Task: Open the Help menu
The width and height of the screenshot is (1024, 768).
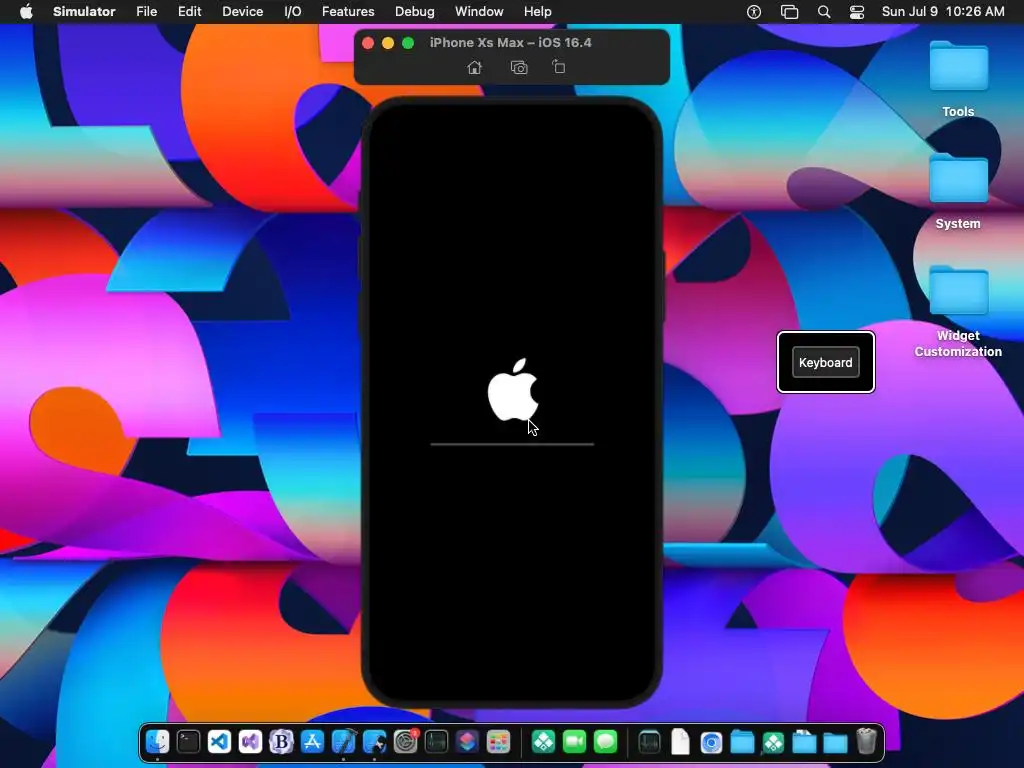Action: click(x=537, y=11)
